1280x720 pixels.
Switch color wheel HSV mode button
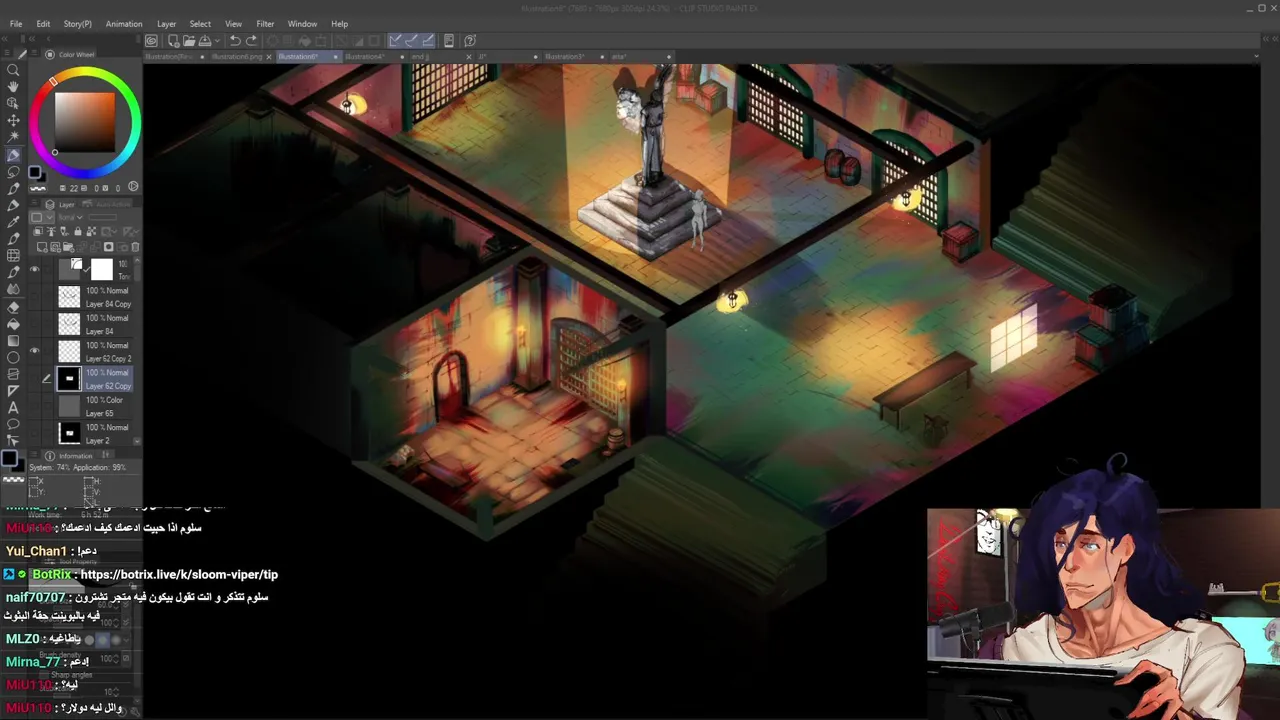point(134,187)
